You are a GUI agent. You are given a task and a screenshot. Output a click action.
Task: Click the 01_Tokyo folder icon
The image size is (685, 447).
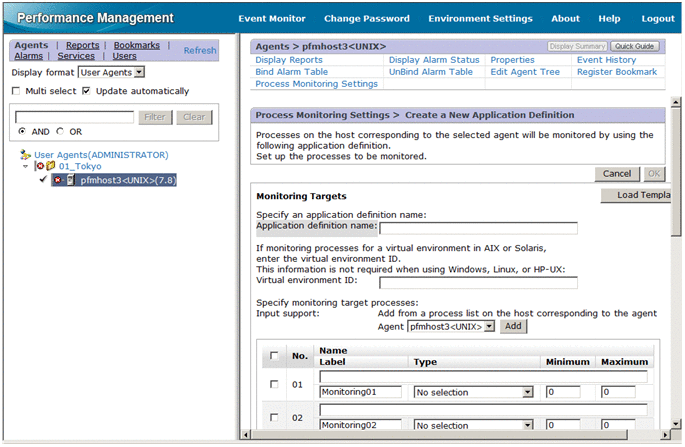pyautogui.click(x=50, y=167)
